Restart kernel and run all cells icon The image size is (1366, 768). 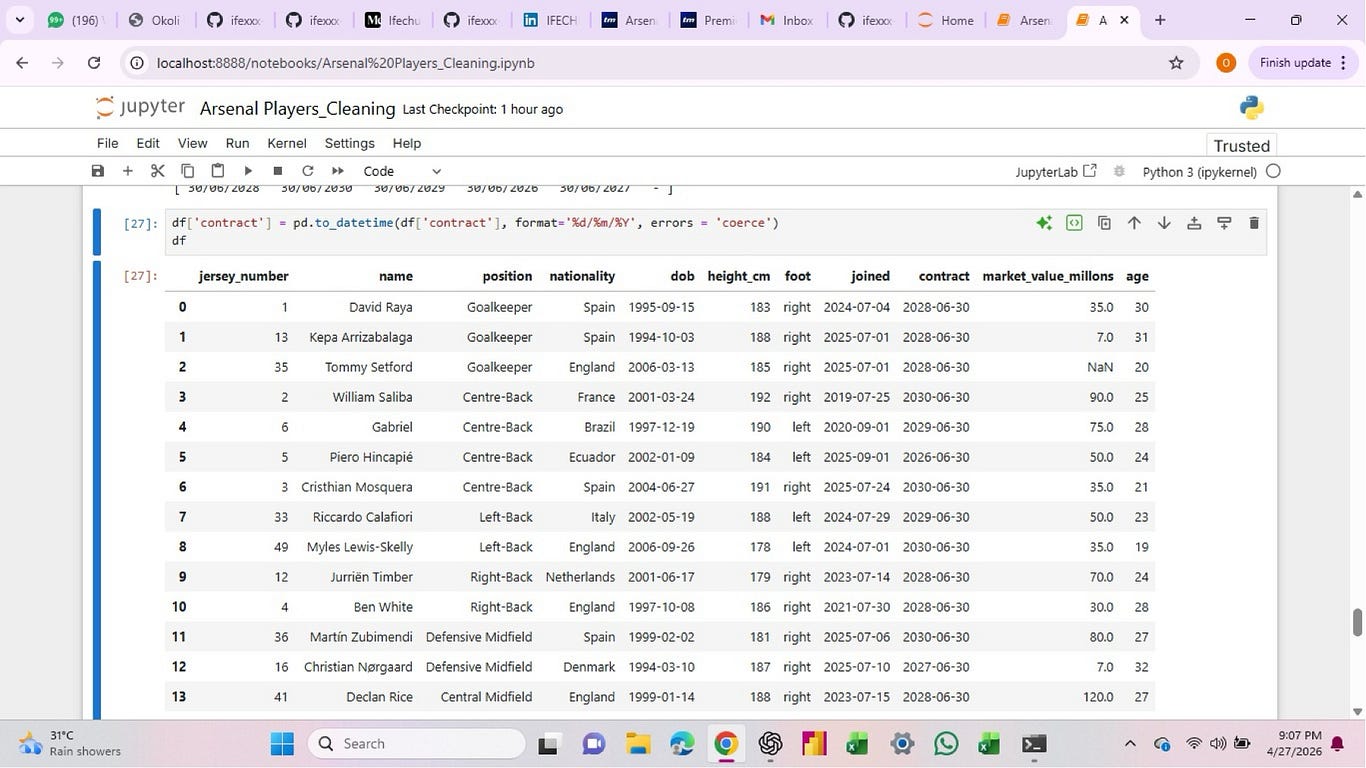pos(338,171)
